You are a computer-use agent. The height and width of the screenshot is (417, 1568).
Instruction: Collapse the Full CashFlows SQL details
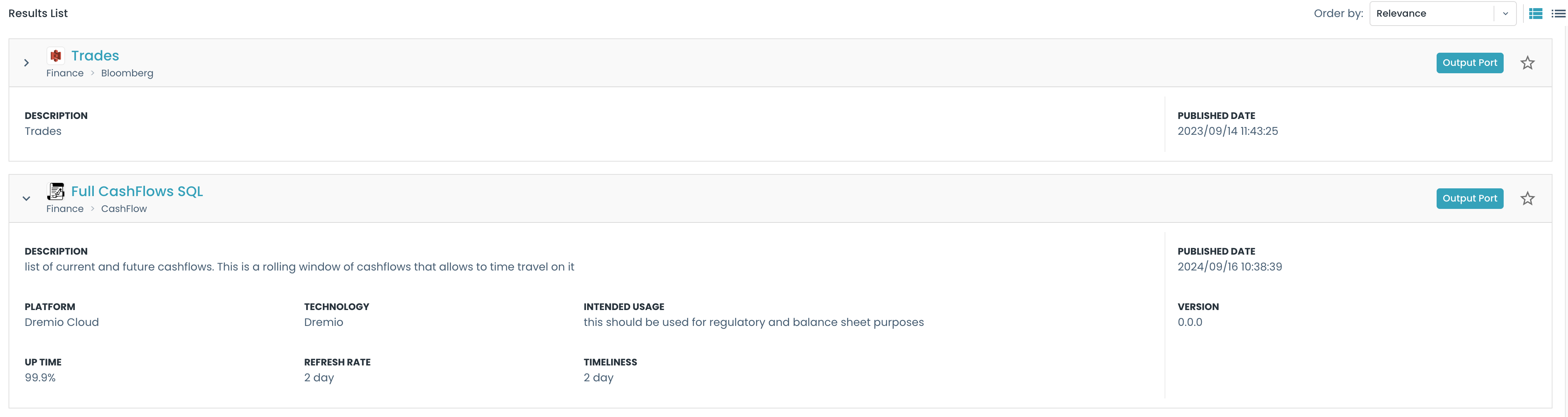pyautogui.click(x=26, y=198)
